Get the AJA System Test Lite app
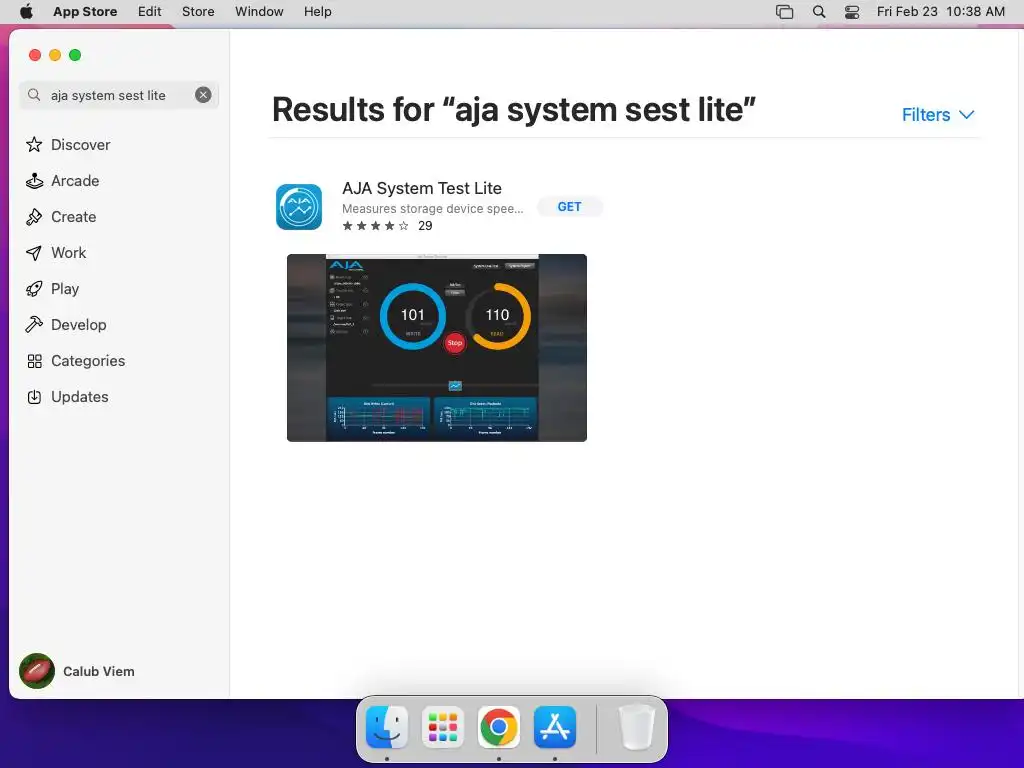Image resolution: width=1024 pixels, height=768 pixels. pyautogui.click(x=569, y=206)
